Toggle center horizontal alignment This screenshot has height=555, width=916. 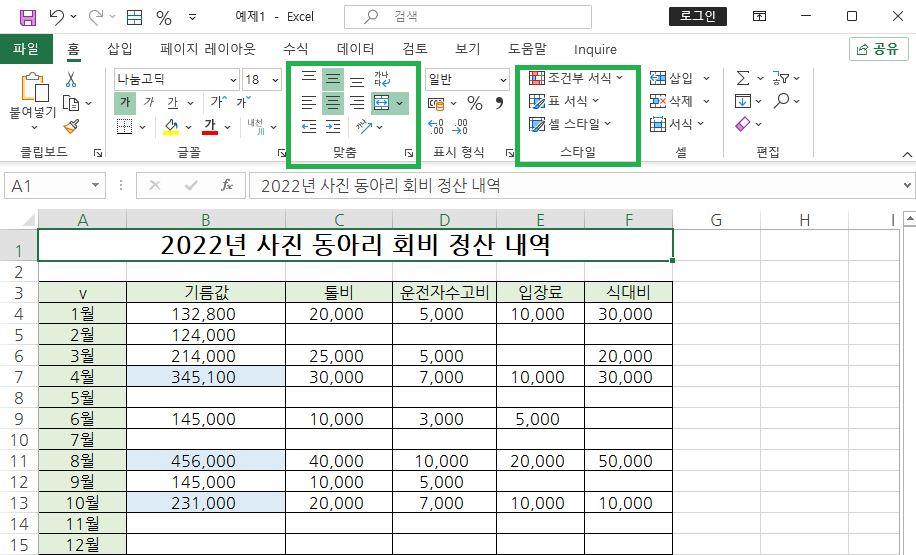[333, 103]
